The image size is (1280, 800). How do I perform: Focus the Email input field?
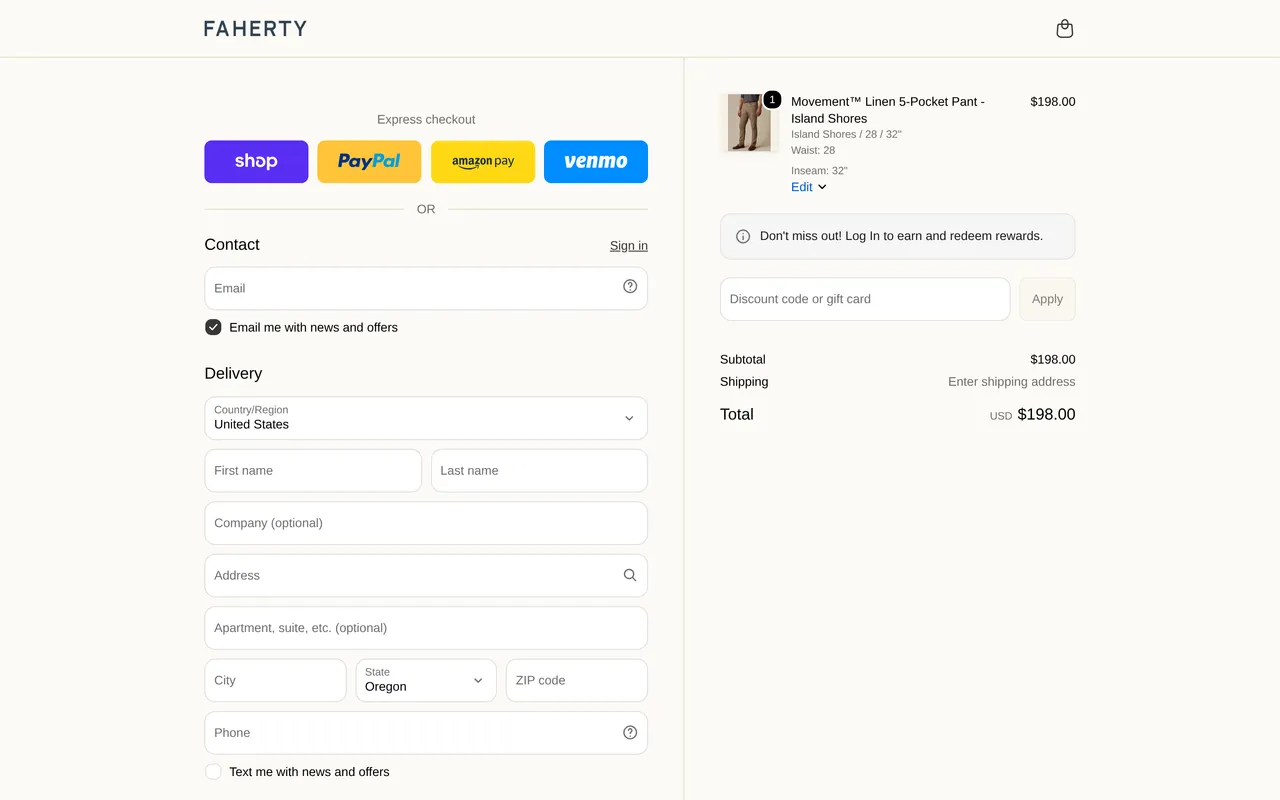[426, 288]
